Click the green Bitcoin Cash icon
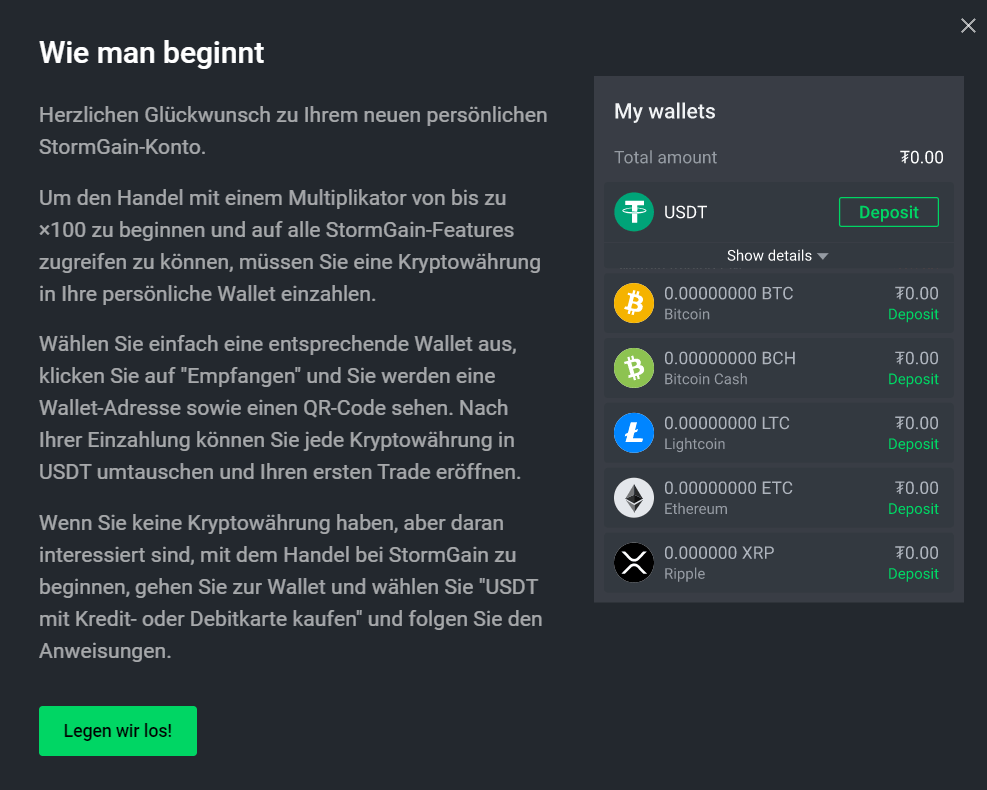Viewport: 987px width, 790px height. (634, 368)
